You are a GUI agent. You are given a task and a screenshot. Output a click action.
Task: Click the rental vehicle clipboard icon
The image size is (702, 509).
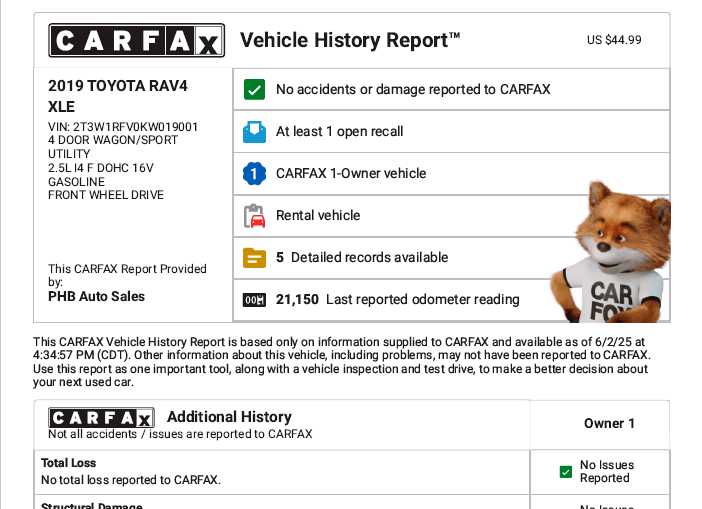[255, 216]
